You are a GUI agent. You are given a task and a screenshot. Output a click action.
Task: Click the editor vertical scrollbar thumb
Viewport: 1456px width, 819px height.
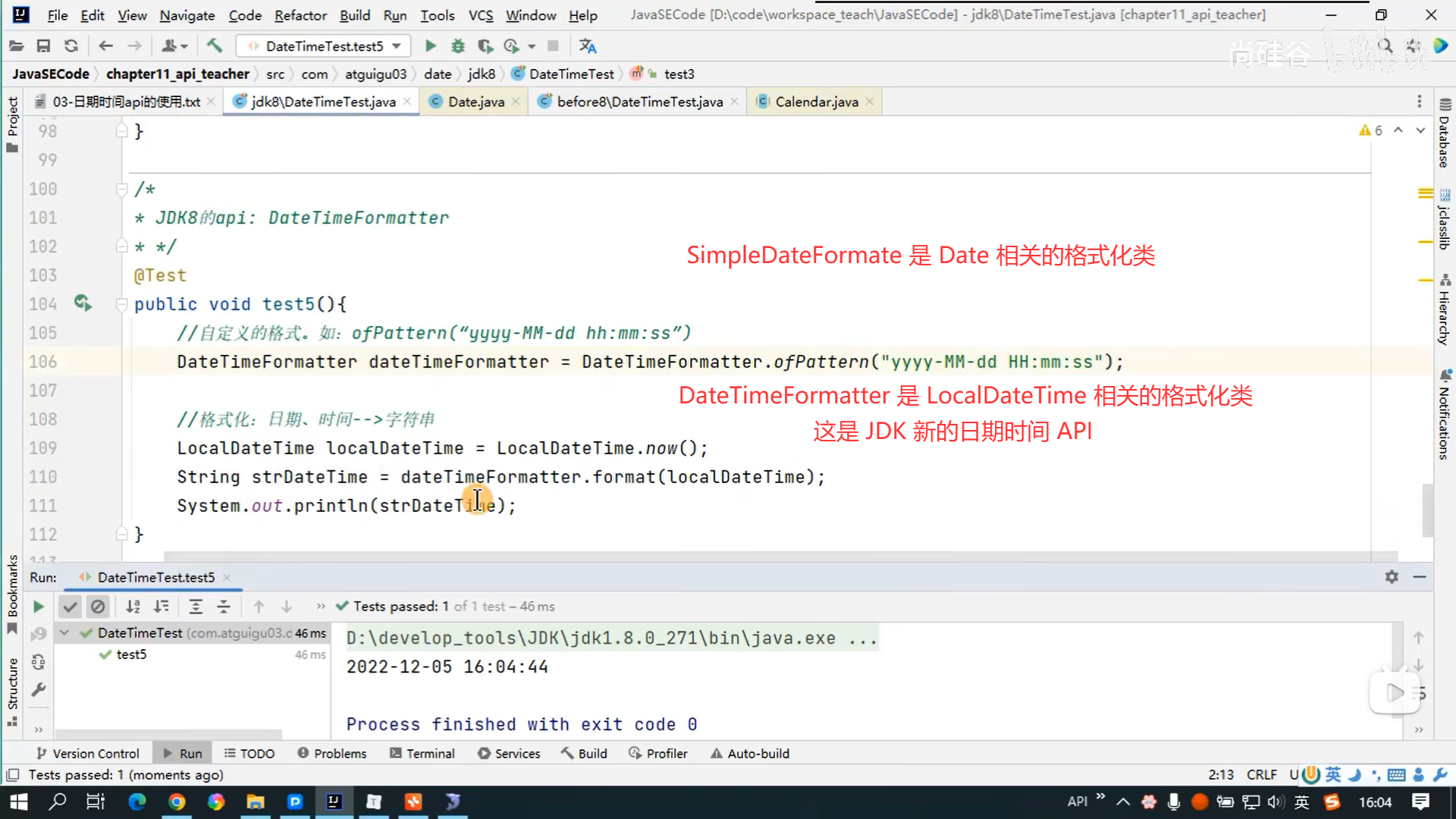(x=1427, y=508)
